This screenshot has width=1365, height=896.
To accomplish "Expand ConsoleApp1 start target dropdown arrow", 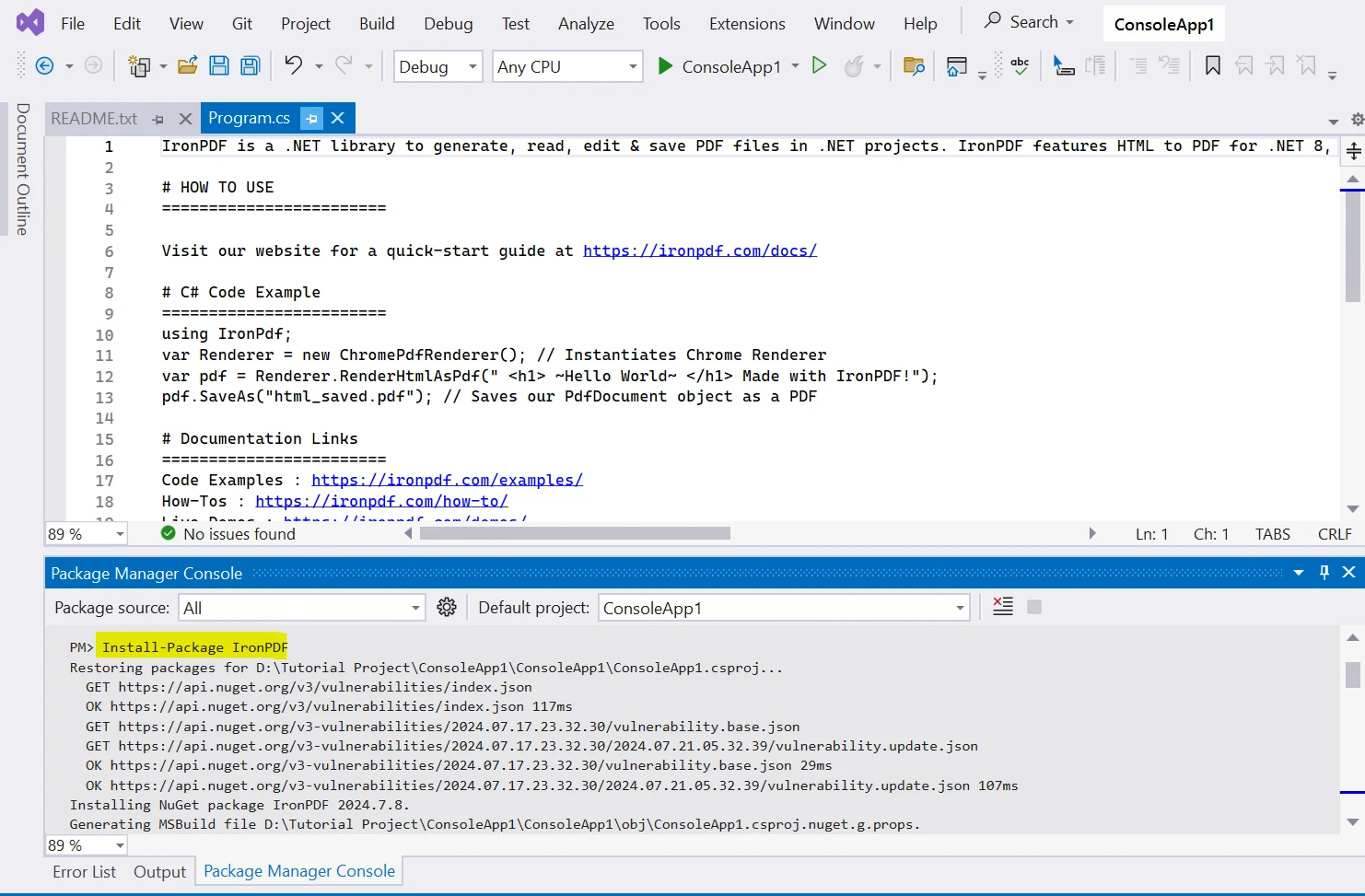I will (x=795, y=66).
